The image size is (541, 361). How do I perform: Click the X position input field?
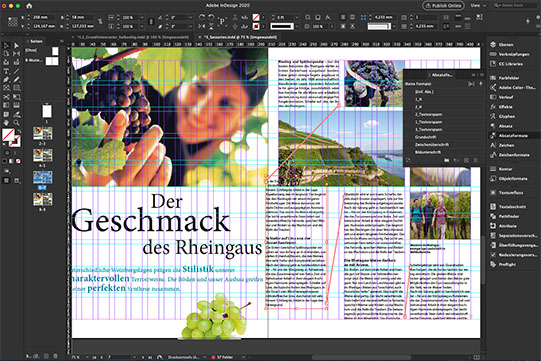(x=43, y=17)
